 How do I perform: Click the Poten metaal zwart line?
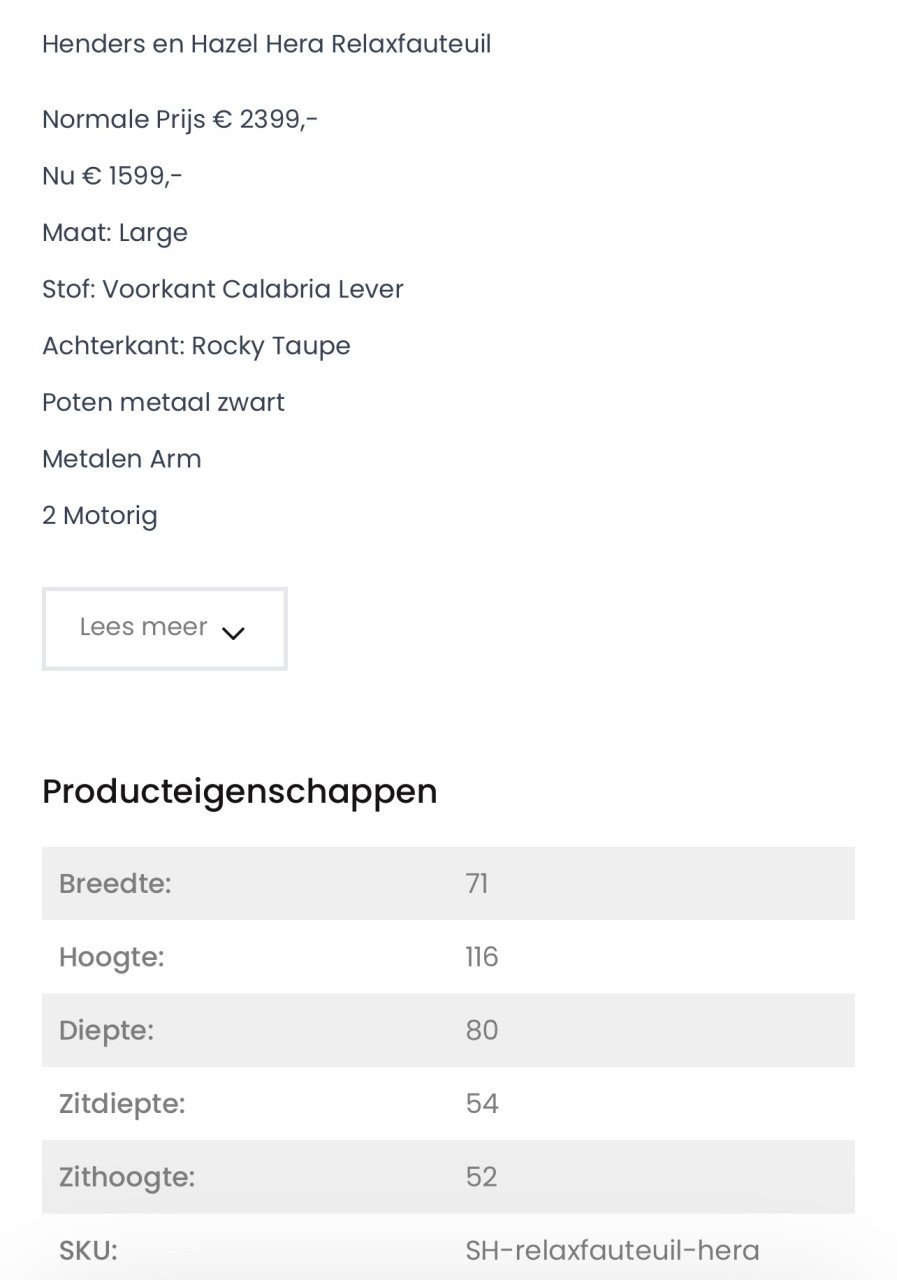(x=163, y=403)
